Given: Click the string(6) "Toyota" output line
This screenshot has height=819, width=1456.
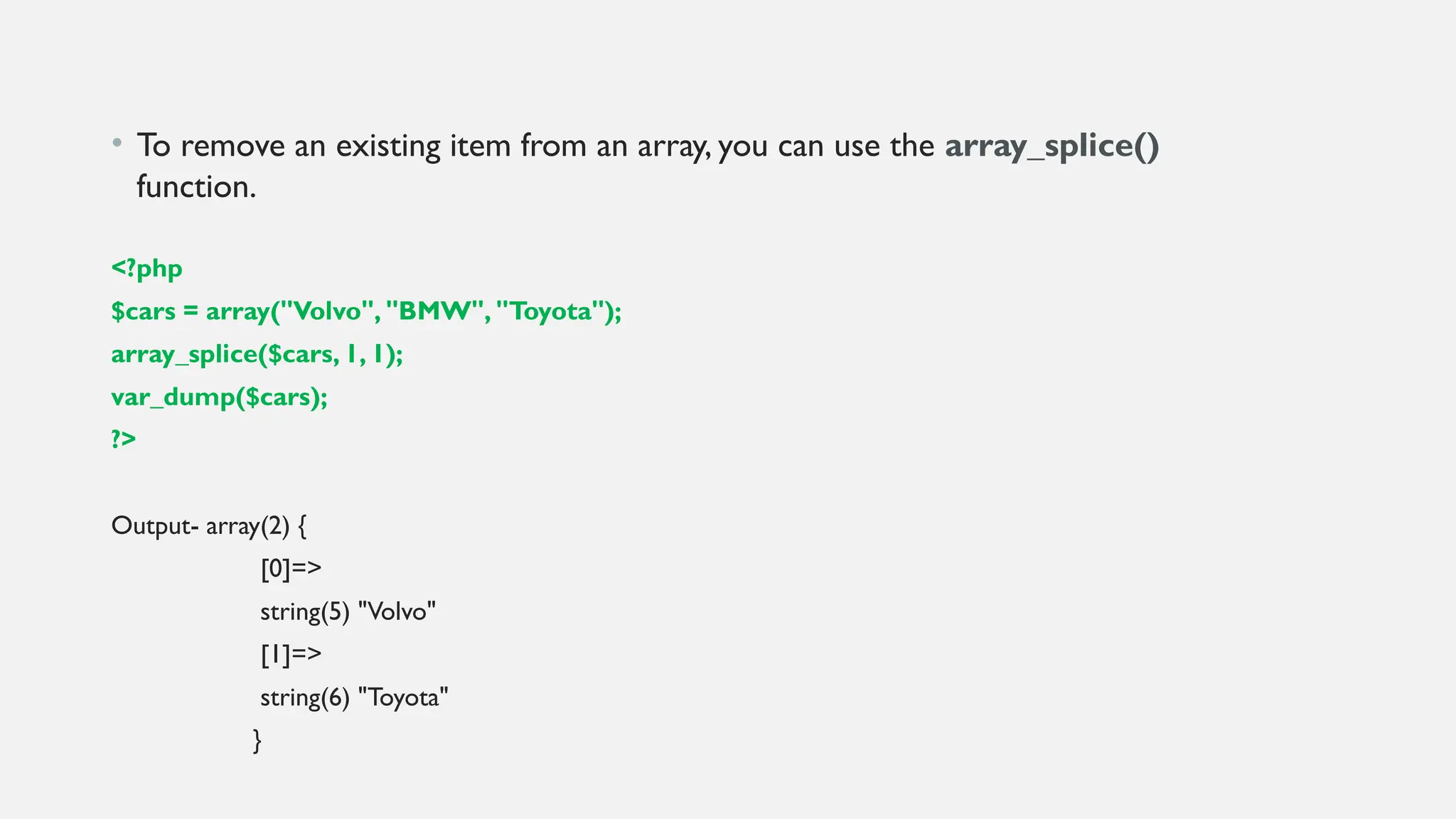Looking at the screenshot, I should (354, 697).
